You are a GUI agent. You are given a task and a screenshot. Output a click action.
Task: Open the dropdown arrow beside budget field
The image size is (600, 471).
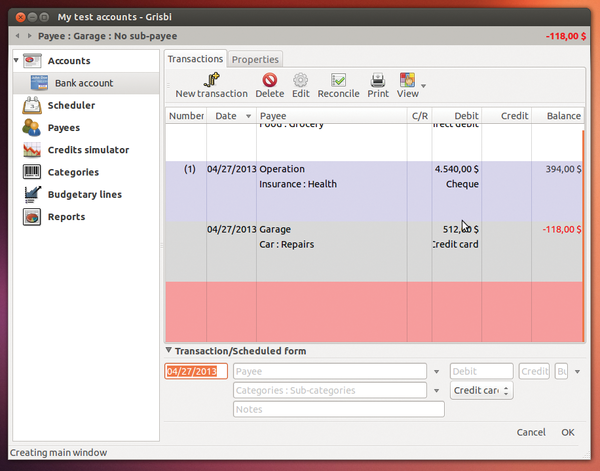point(577,372)
